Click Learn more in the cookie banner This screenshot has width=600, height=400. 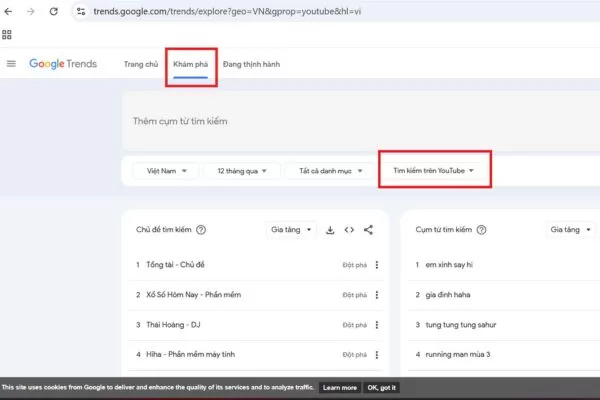point(340,388)
